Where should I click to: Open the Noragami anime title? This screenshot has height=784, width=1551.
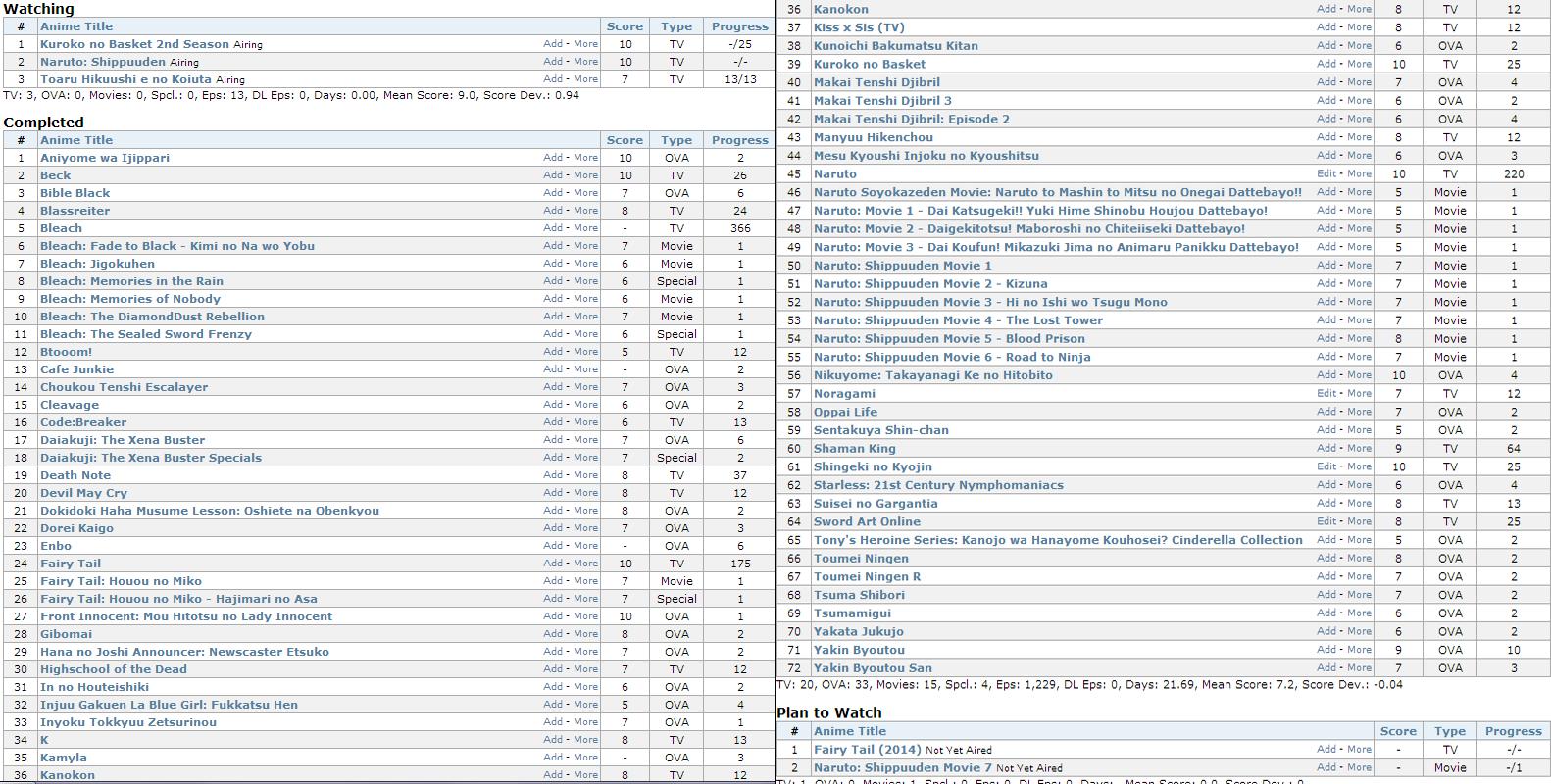844,394
